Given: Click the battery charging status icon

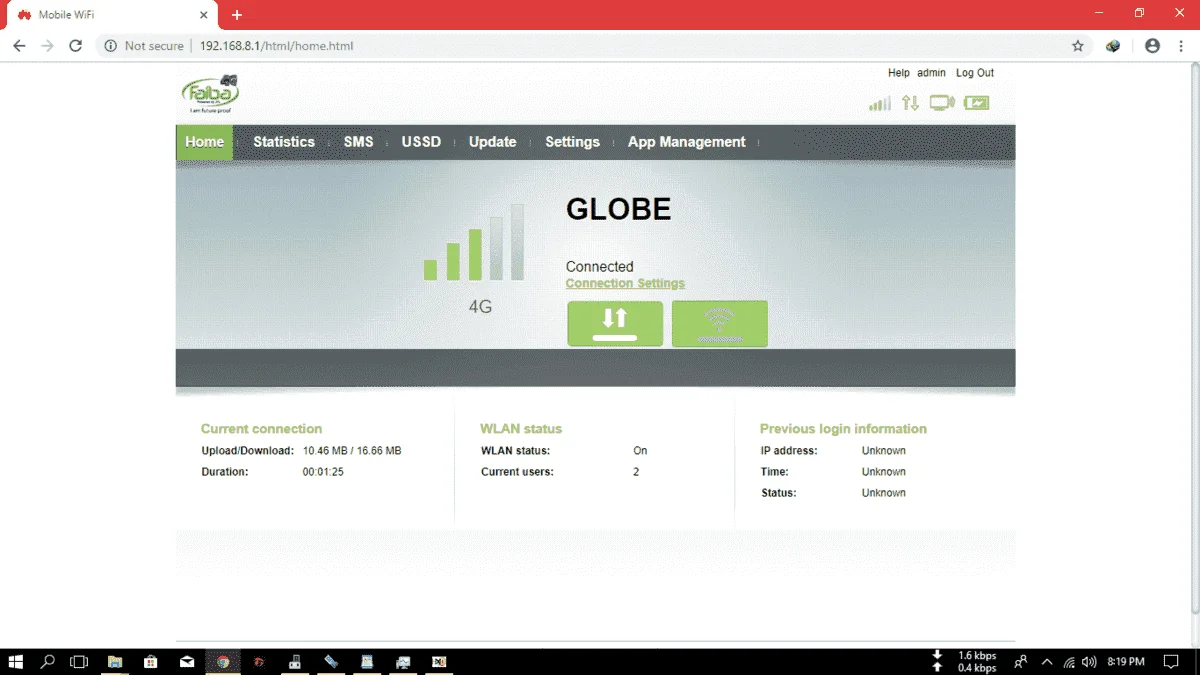Looking at the screenshot, I should (976, 103).
